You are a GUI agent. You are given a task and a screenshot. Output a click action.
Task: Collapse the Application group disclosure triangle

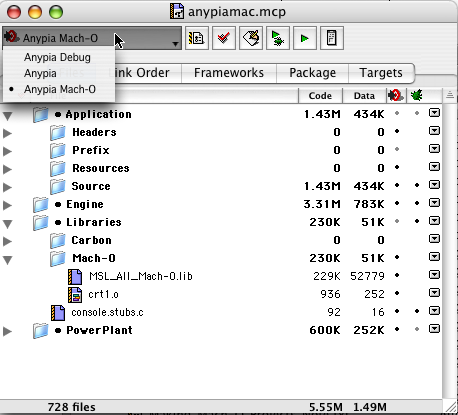[x=8, y=116]
